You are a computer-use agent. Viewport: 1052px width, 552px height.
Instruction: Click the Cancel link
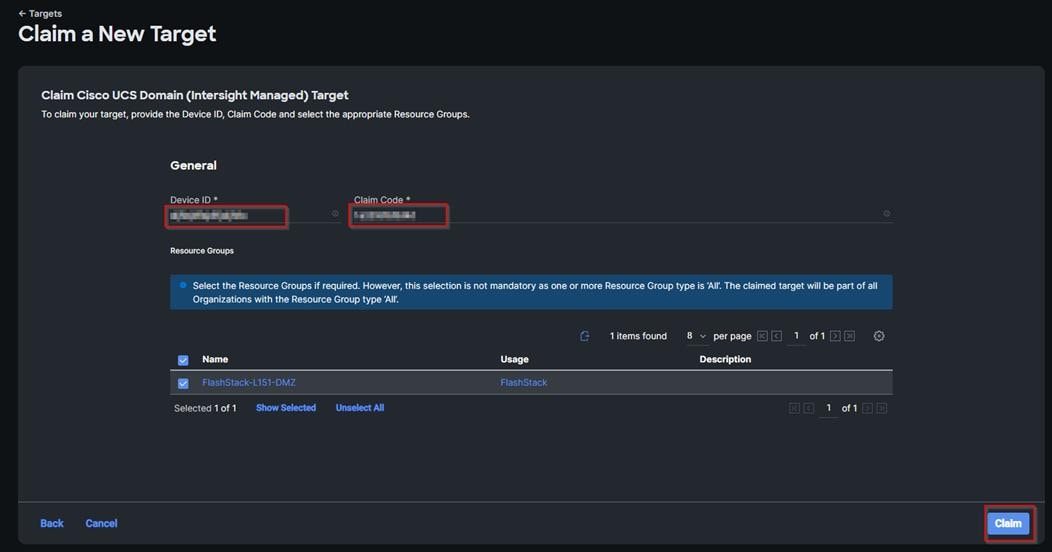(x=101, y=523)
